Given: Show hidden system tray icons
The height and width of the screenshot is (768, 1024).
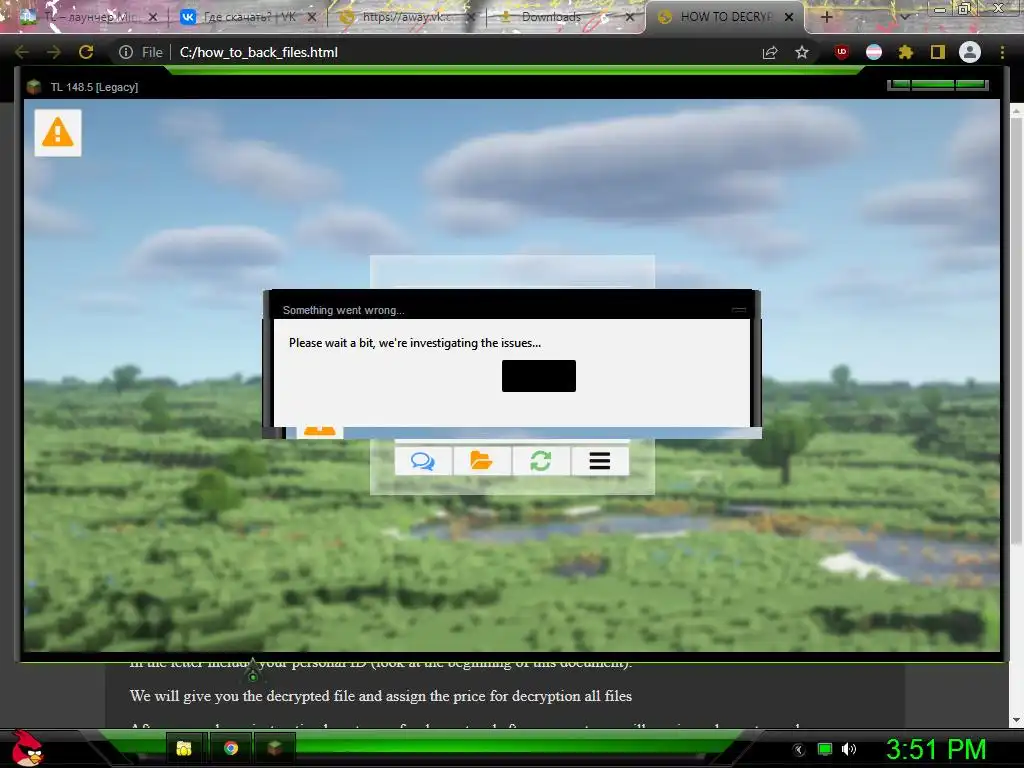Looking at the screenshot, I should 799,750.
